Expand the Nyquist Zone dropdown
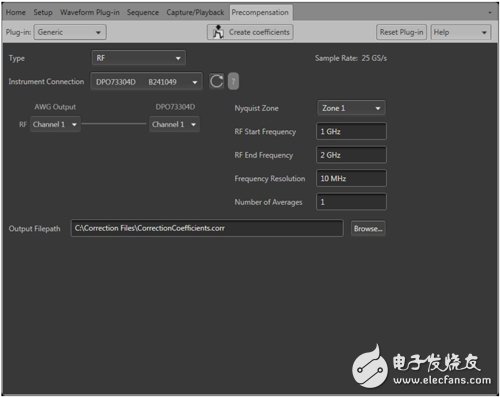 pos(351,108)
